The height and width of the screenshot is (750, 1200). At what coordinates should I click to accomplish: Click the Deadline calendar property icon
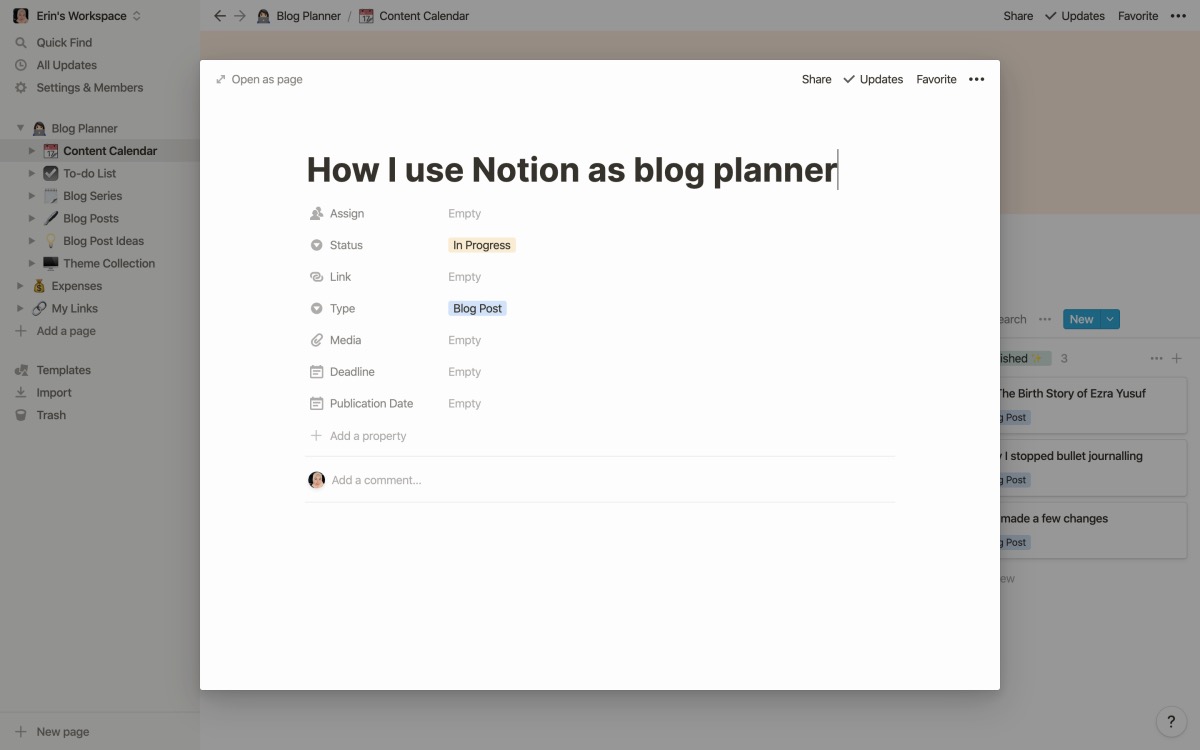tap(316, 372)
